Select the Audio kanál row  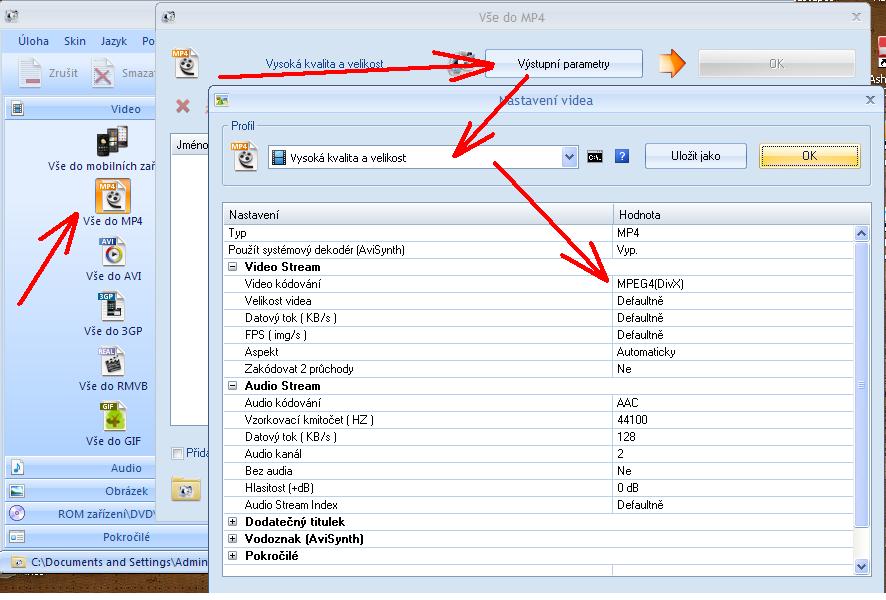point(538,454)
